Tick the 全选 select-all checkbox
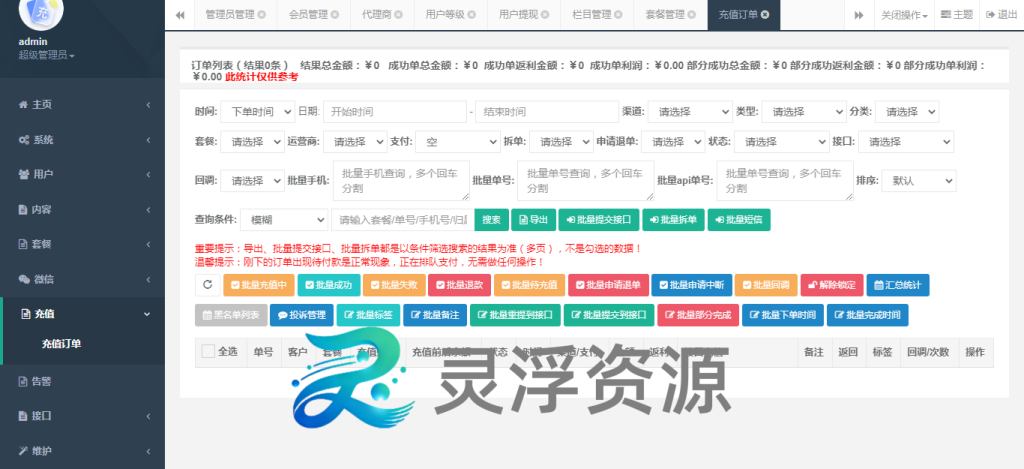This screenshot has width=1024, height=469. (208, 351)
